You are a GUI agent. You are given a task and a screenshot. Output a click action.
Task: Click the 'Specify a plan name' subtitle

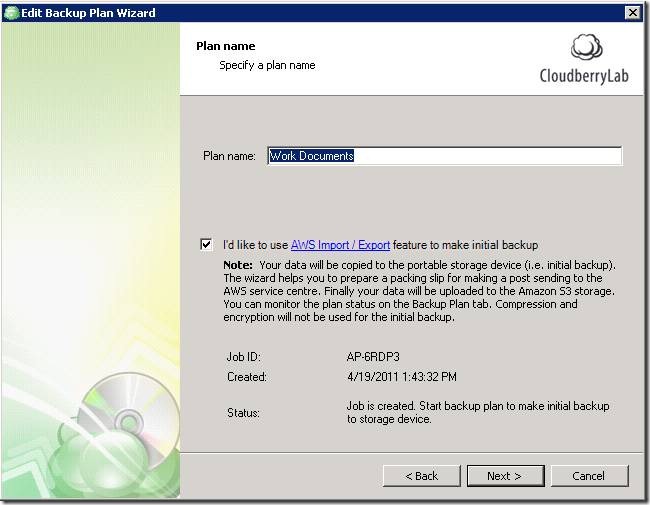pos(267,65)
